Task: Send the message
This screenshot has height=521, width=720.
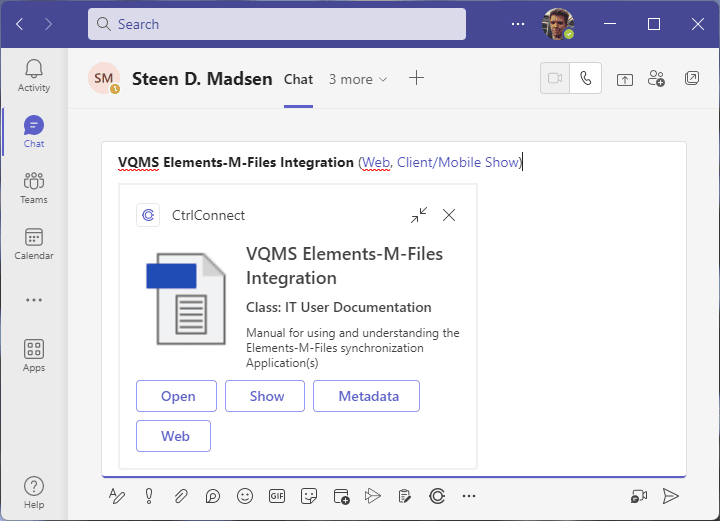Action: 670,496
